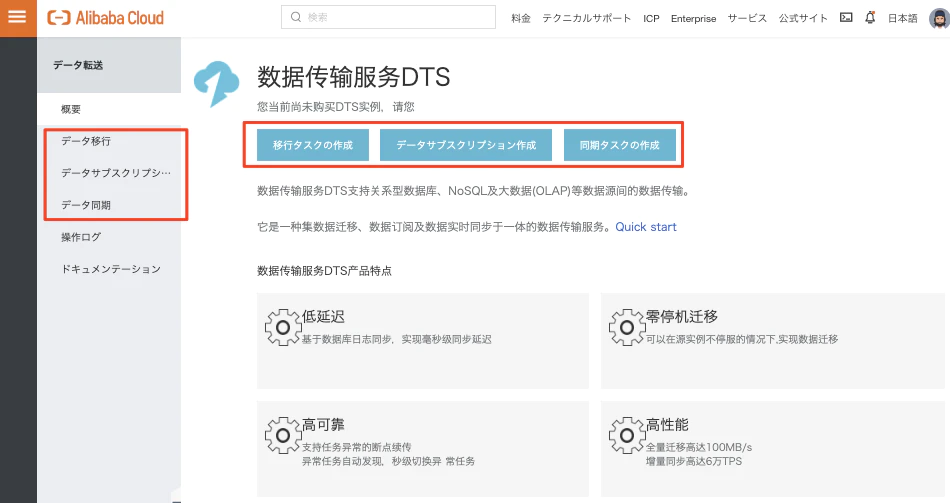The width and height of the screenshot is (950, 503).
Task: Click 数据传输服务DTS page title
Action: pos(354,77)
